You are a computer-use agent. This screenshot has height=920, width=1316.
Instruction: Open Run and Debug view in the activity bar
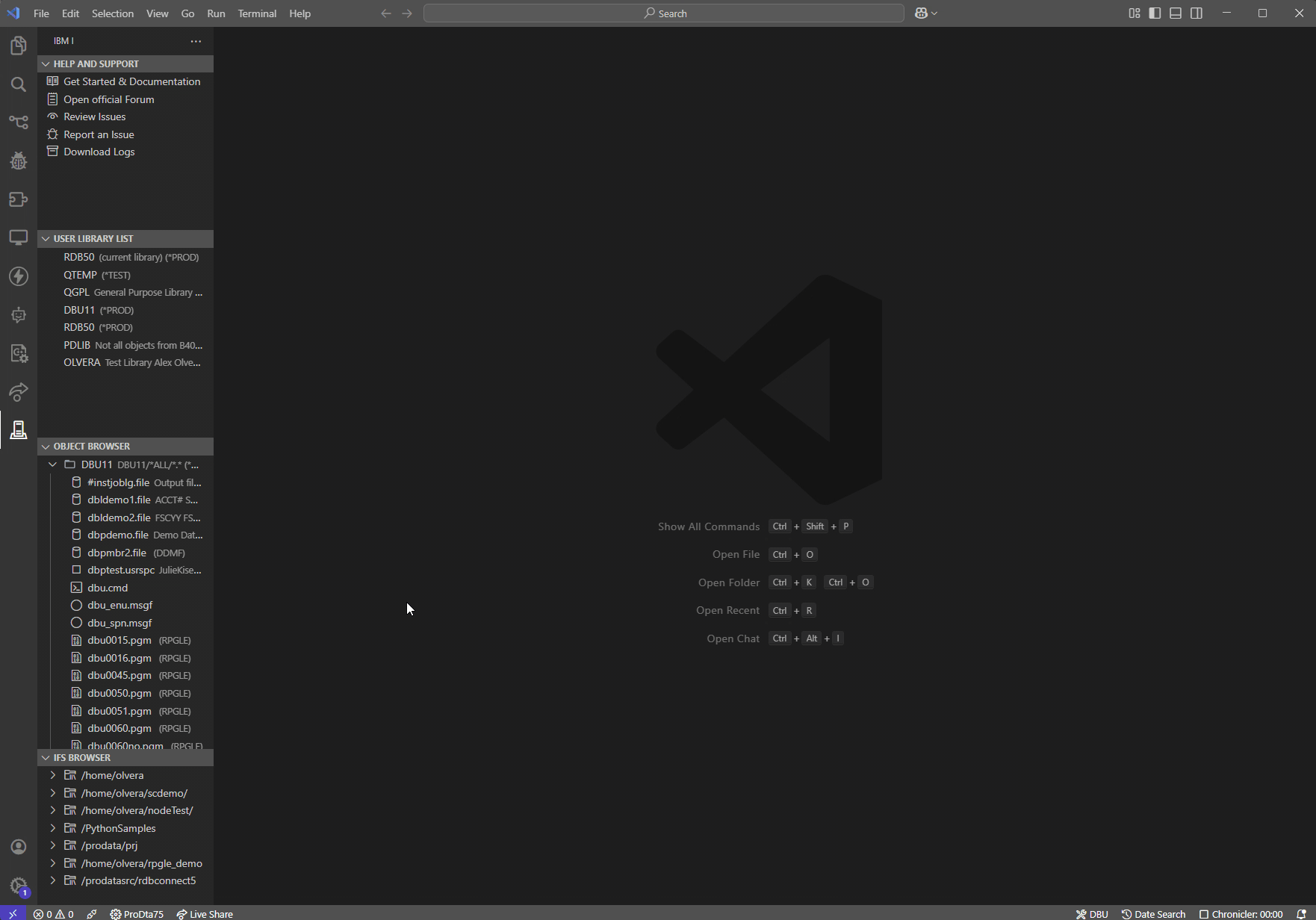[19, 161]
